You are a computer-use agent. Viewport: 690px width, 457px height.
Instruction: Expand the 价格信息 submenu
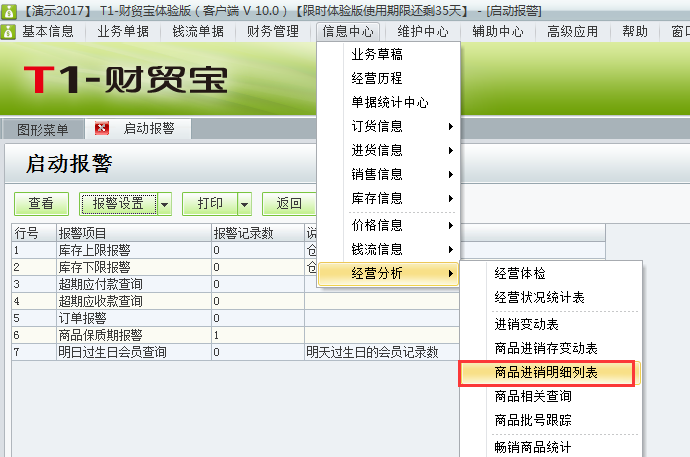388,225
